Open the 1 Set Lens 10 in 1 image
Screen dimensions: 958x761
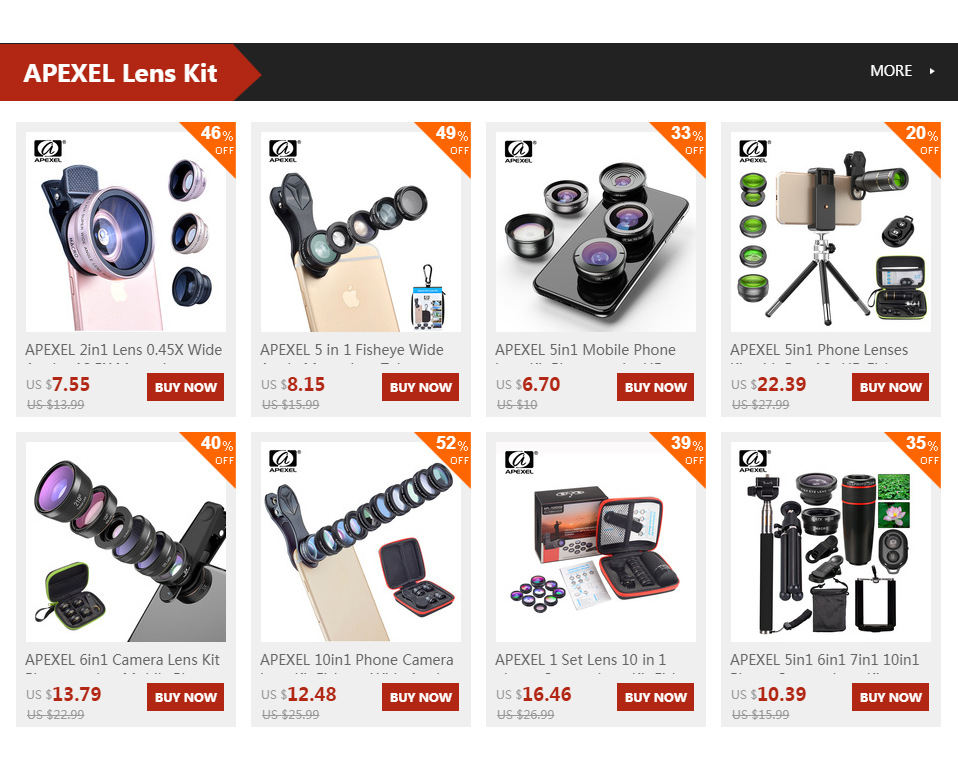tap(596, 542)
